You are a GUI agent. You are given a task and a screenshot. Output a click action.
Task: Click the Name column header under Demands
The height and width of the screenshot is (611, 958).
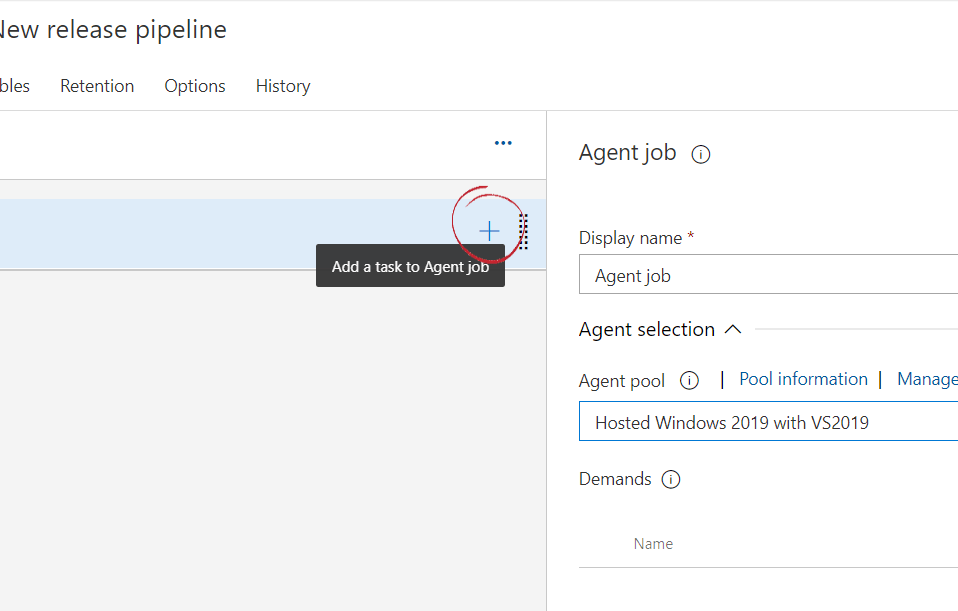pyautogui.click(x=653, y=544)
